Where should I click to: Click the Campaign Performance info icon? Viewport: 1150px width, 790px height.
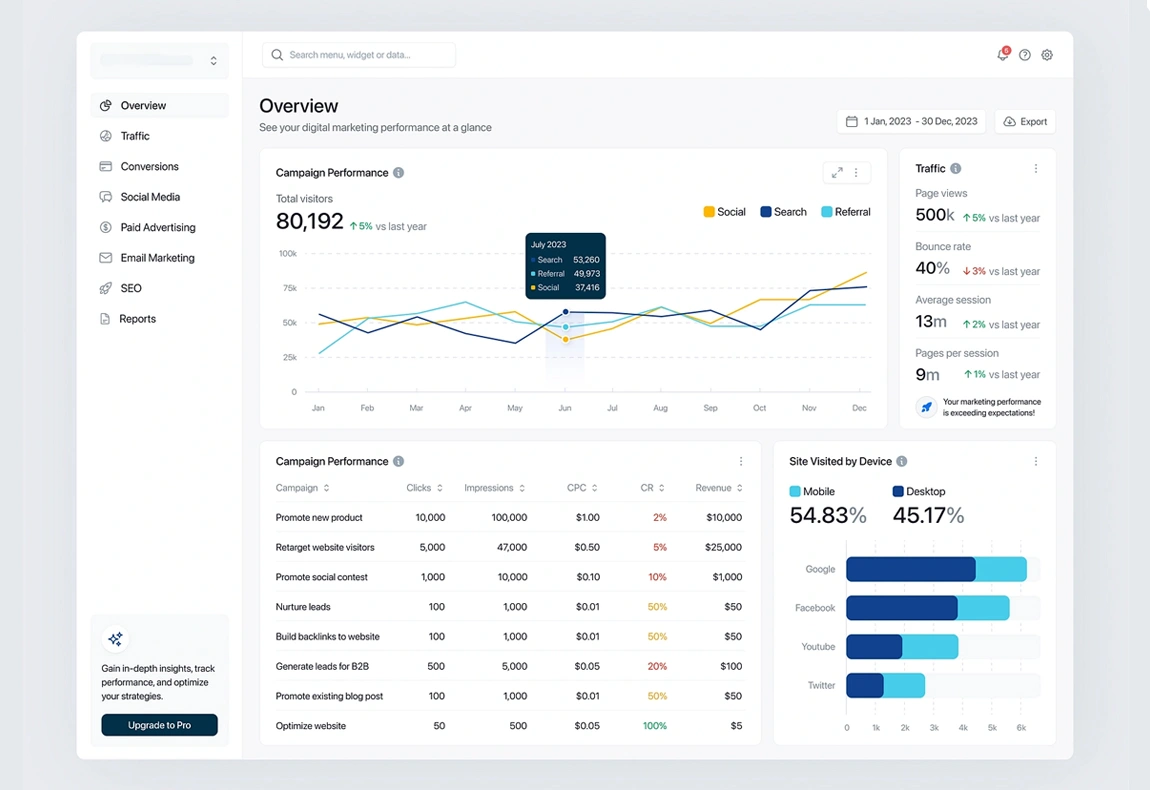pyautogui.click(x=398, y=172)
